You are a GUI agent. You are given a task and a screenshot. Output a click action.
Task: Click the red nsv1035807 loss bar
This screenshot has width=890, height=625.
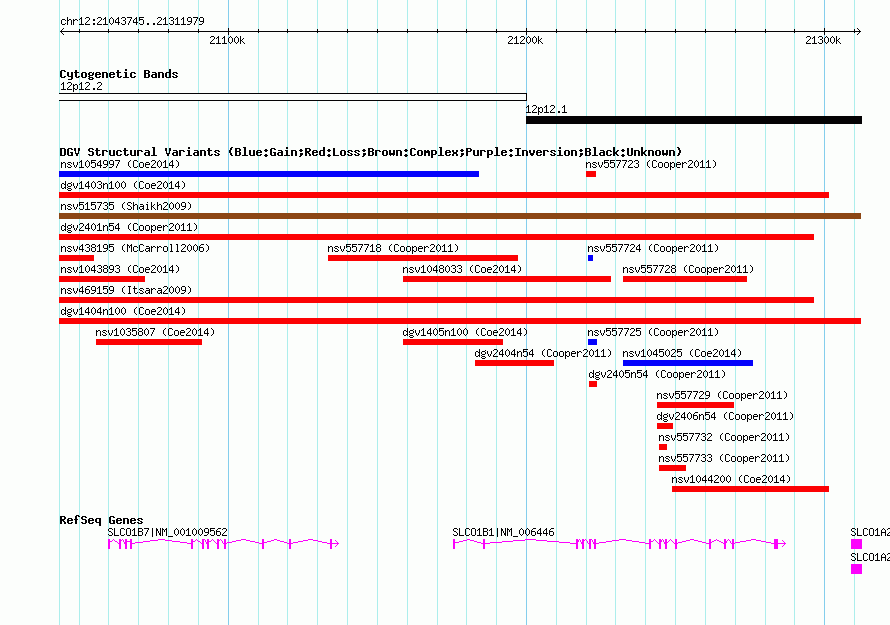point(149,342)
